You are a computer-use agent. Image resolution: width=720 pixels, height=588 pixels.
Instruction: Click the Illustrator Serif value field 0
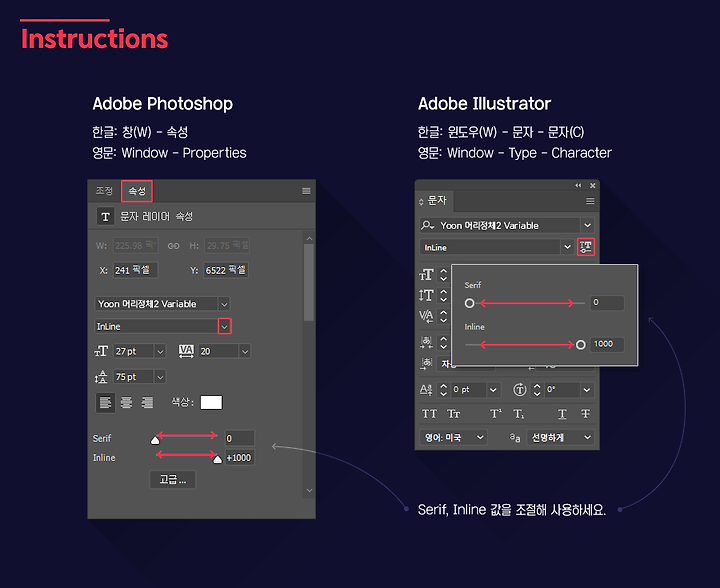tap(607, 302)
